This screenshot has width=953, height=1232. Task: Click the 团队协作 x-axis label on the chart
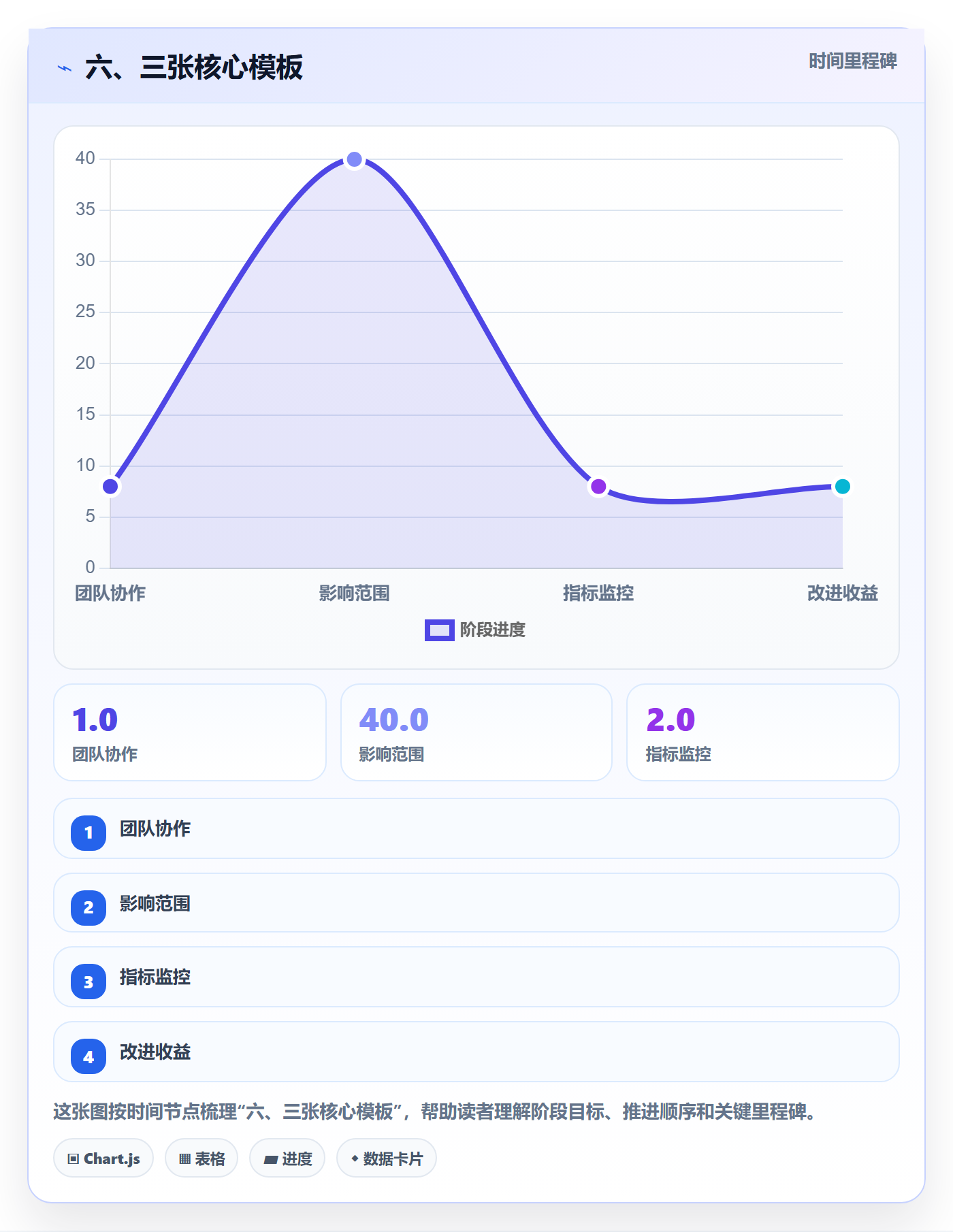click(110, 593)
